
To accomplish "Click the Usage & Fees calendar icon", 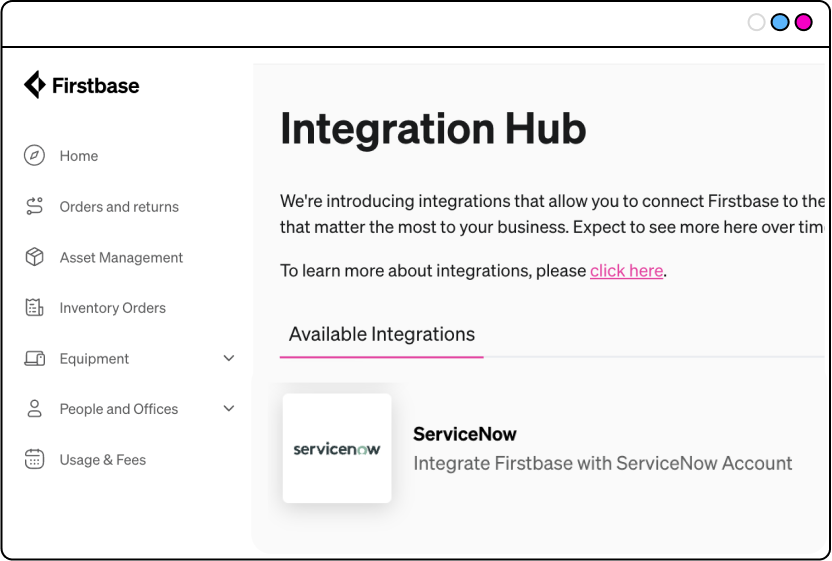I will coord(34,459).
